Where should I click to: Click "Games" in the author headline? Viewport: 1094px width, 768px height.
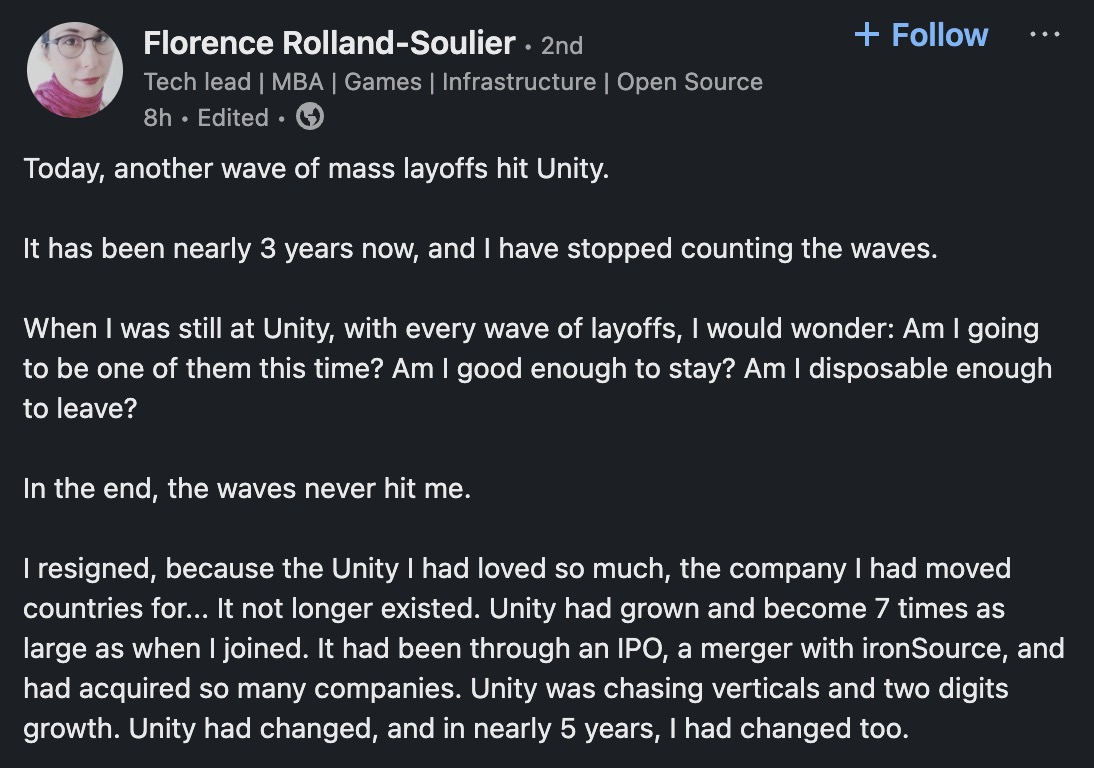pyautogui.click(x=383, y=82)
